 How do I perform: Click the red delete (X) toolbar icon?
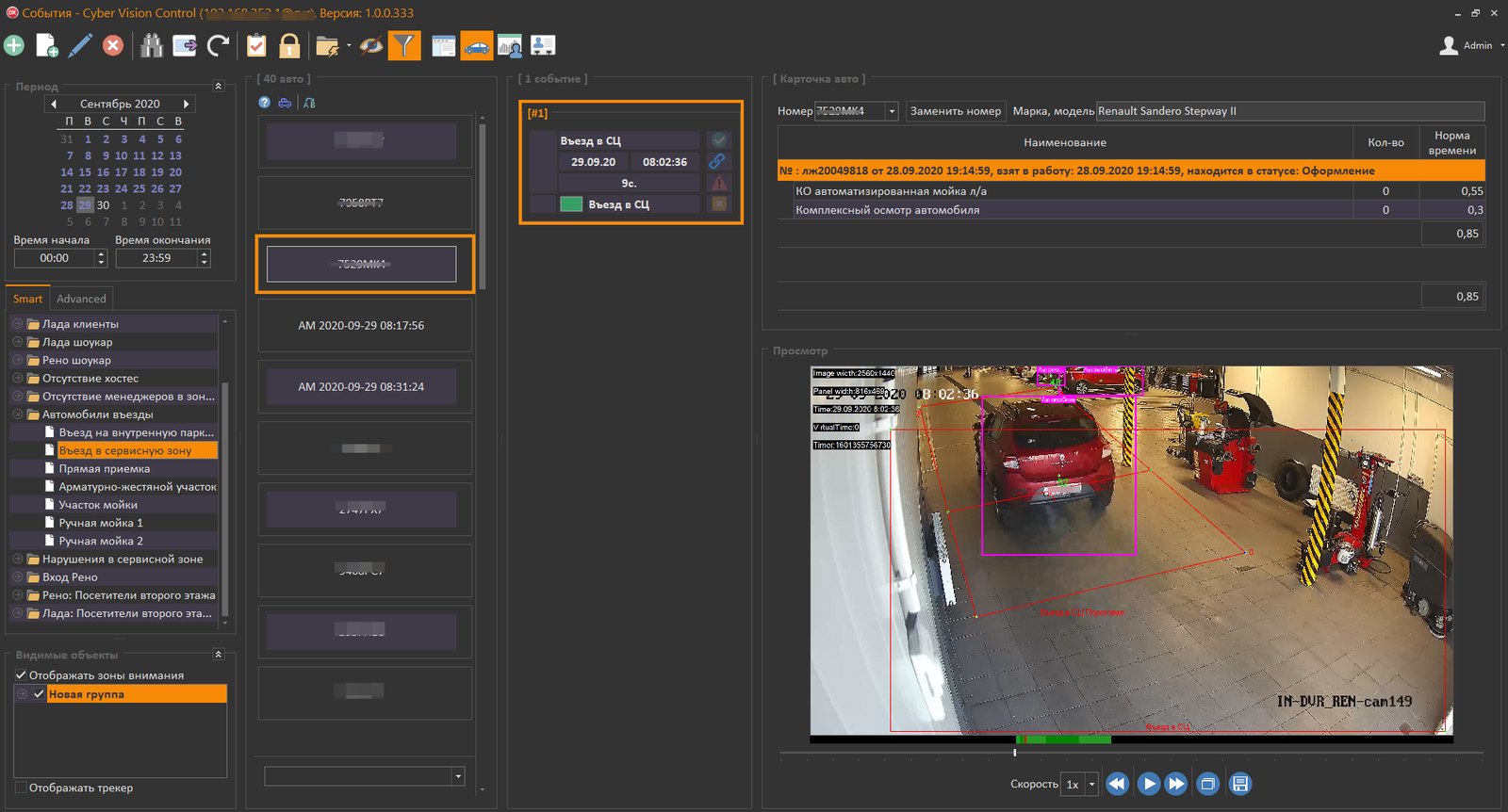pos(113,45)
